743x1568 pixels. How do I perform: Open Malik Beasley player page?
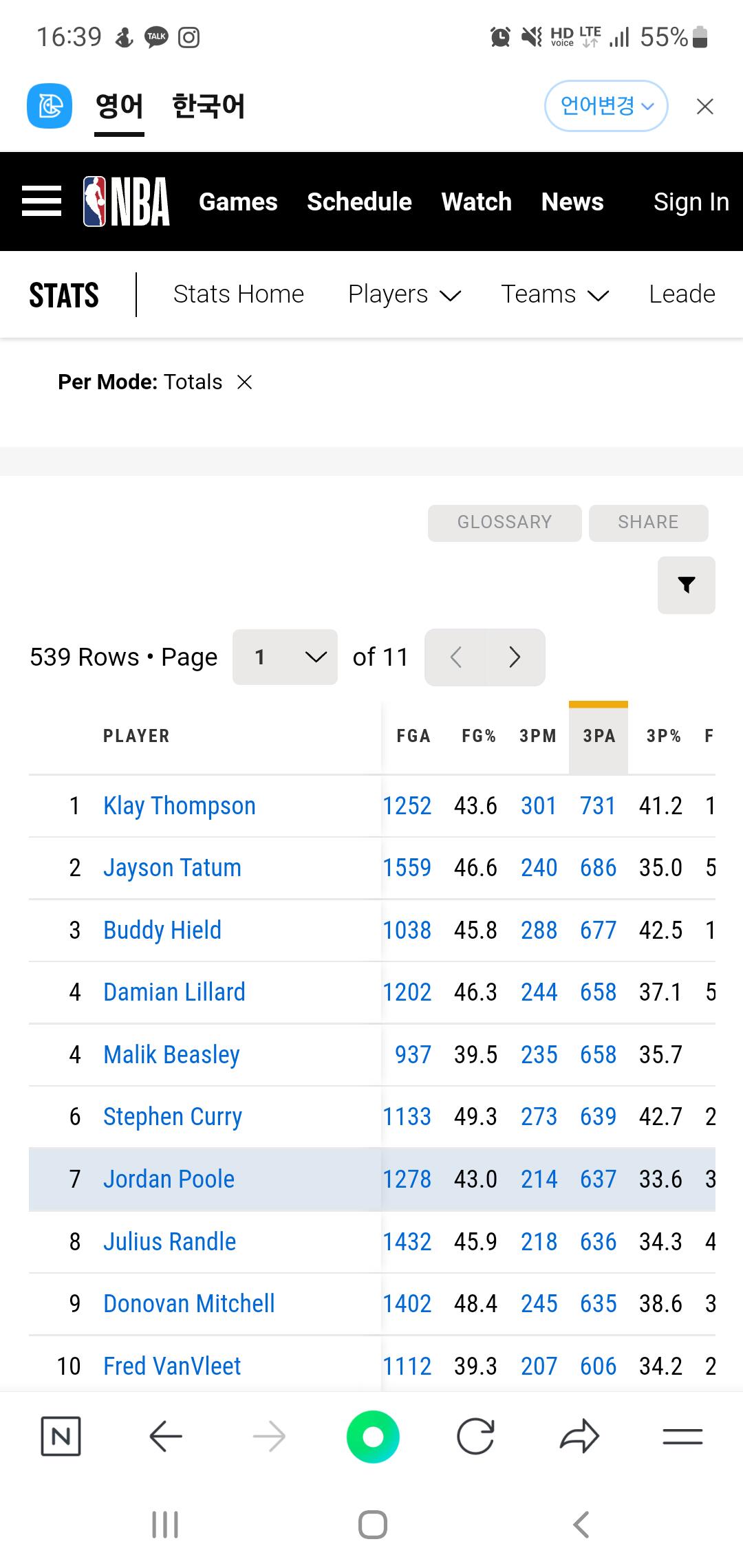coord(171,1055)
